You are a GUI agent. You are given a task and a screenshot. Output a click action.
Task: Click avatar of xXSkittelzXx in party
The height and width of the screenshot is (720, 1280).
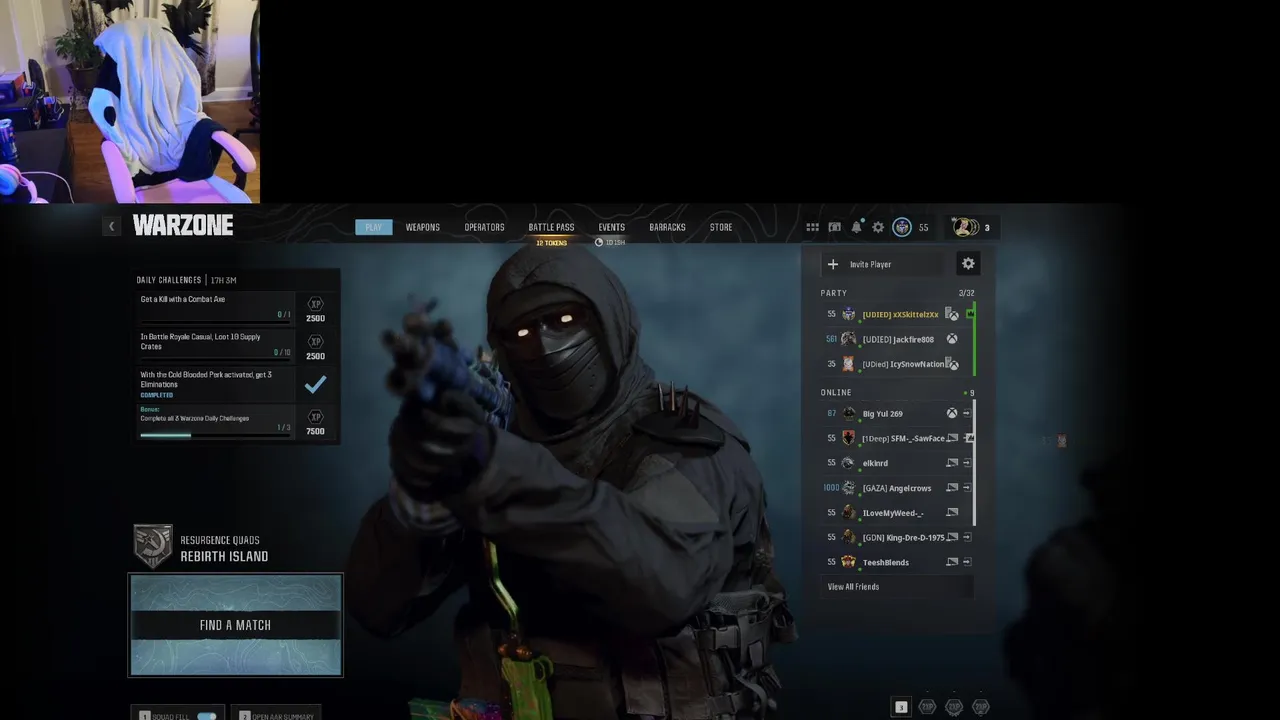click(849, 314)
